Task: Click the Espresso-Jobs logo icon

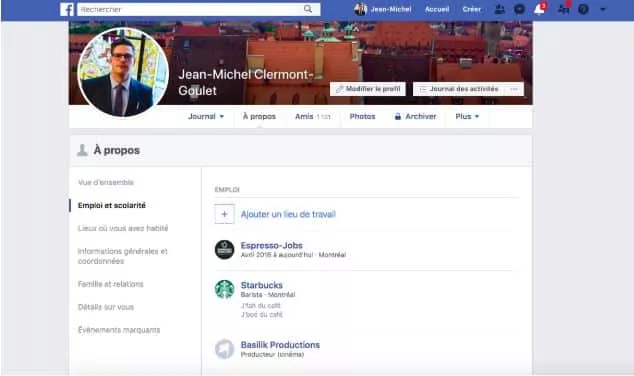Action: pos(224,249)
